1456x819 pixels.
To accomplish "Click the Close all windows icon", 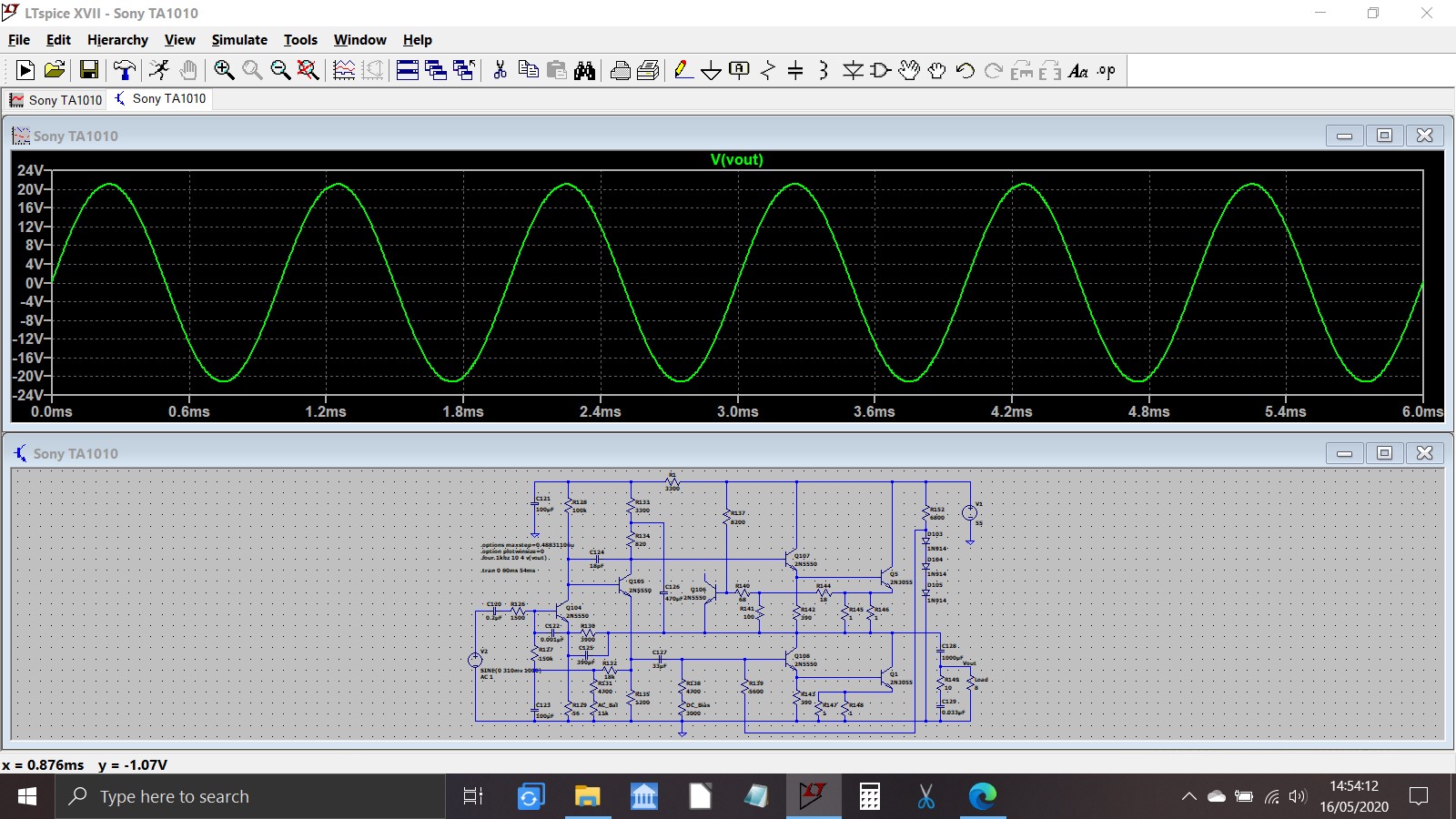I will pyautogui.click(x=464, y=70).
